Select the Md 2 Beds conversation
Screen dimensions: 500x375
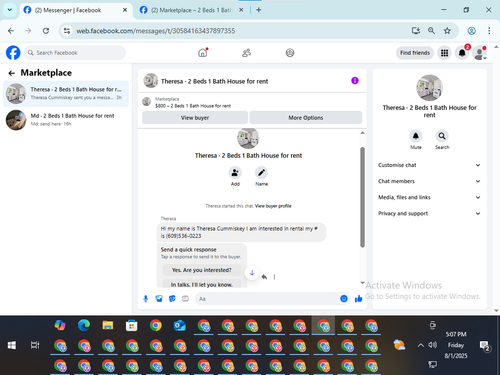pos(66,120)
